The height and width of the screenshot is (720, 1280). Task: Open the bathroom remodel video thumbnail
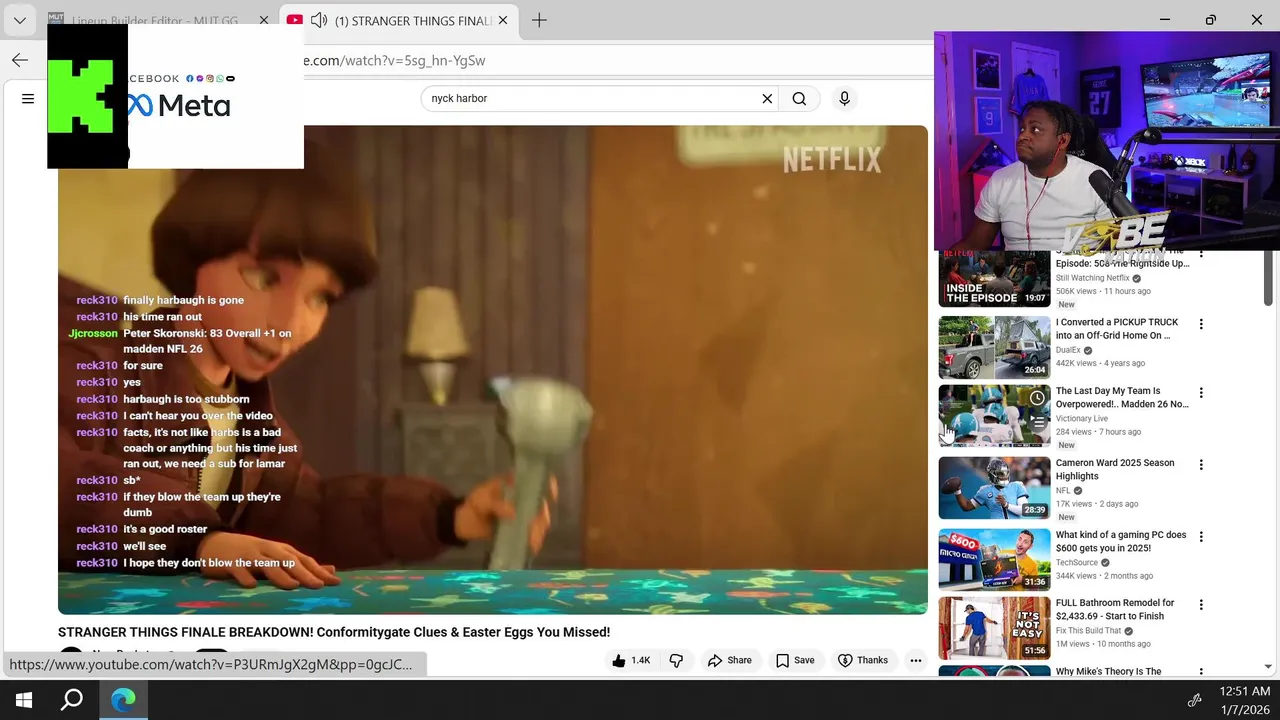pyautogui.click(x=994, y=628)
